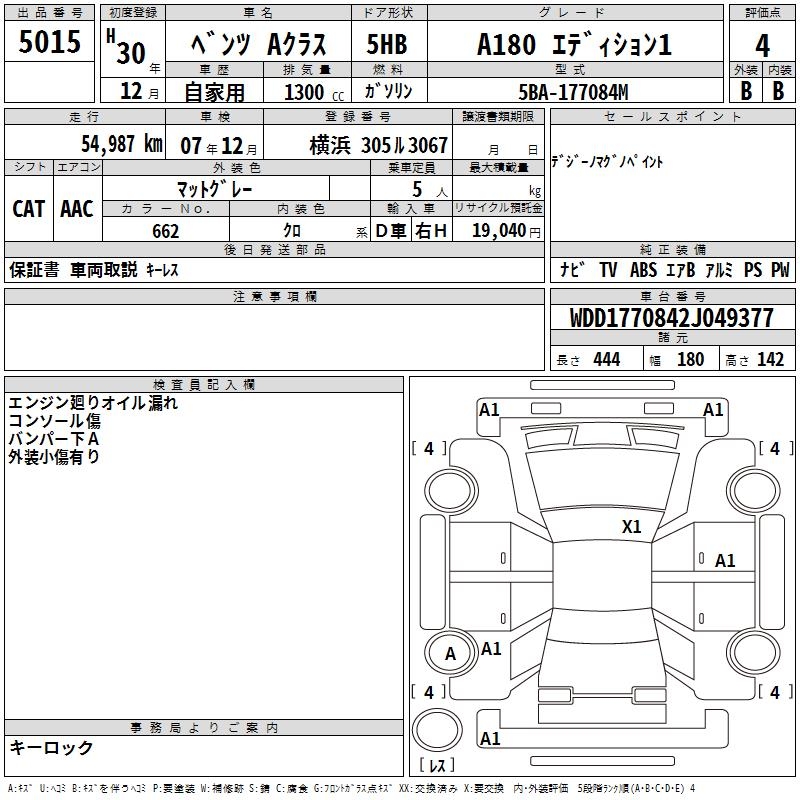Click the A mark inside rear-left wheel
Viewport: 800px width, 800px height.
(451, 654)
